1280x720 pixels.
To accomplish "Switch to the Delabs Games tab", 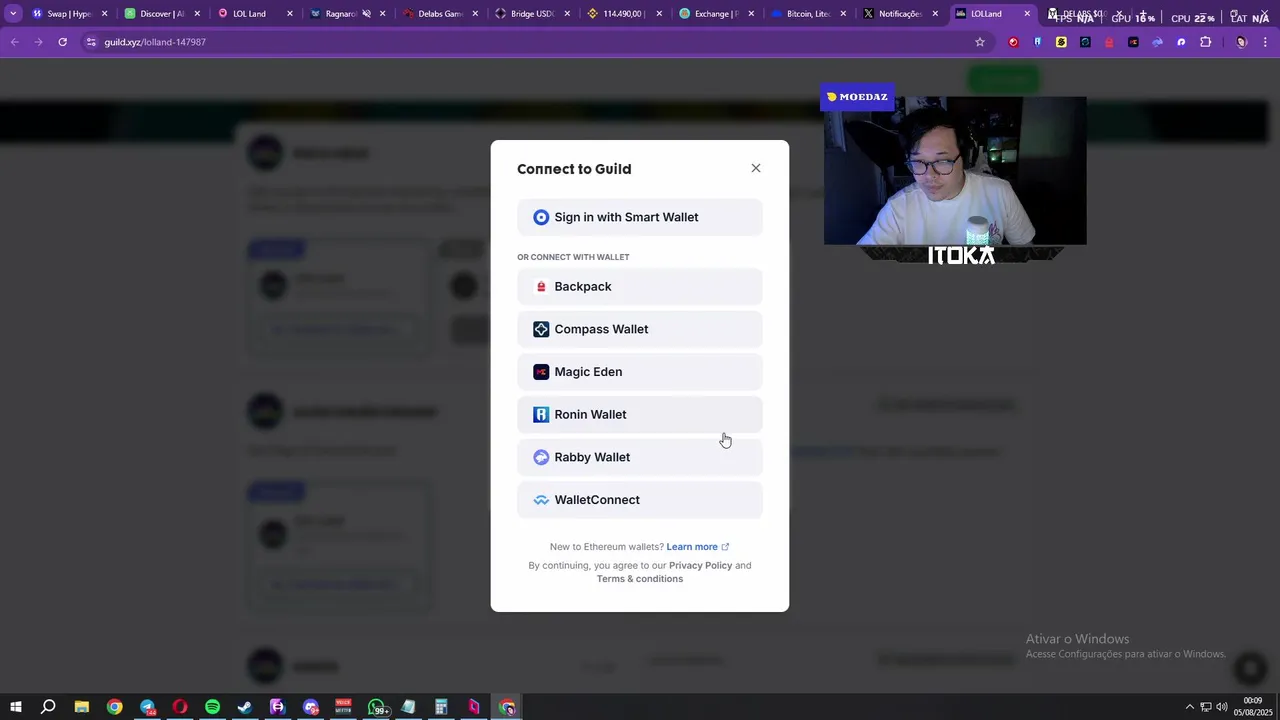I will pos(438,14).
